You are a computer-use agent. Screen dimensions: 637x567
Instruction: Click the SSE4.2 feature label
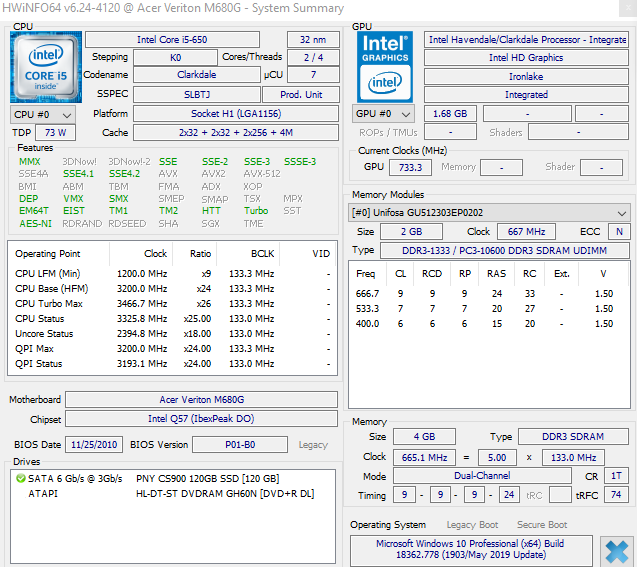125,174
